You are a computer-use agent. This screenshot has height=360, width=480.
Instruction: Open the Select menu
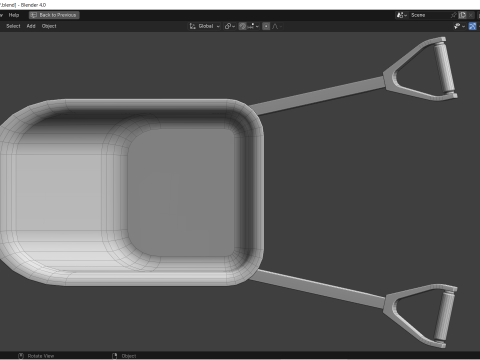tap(13, 26)
